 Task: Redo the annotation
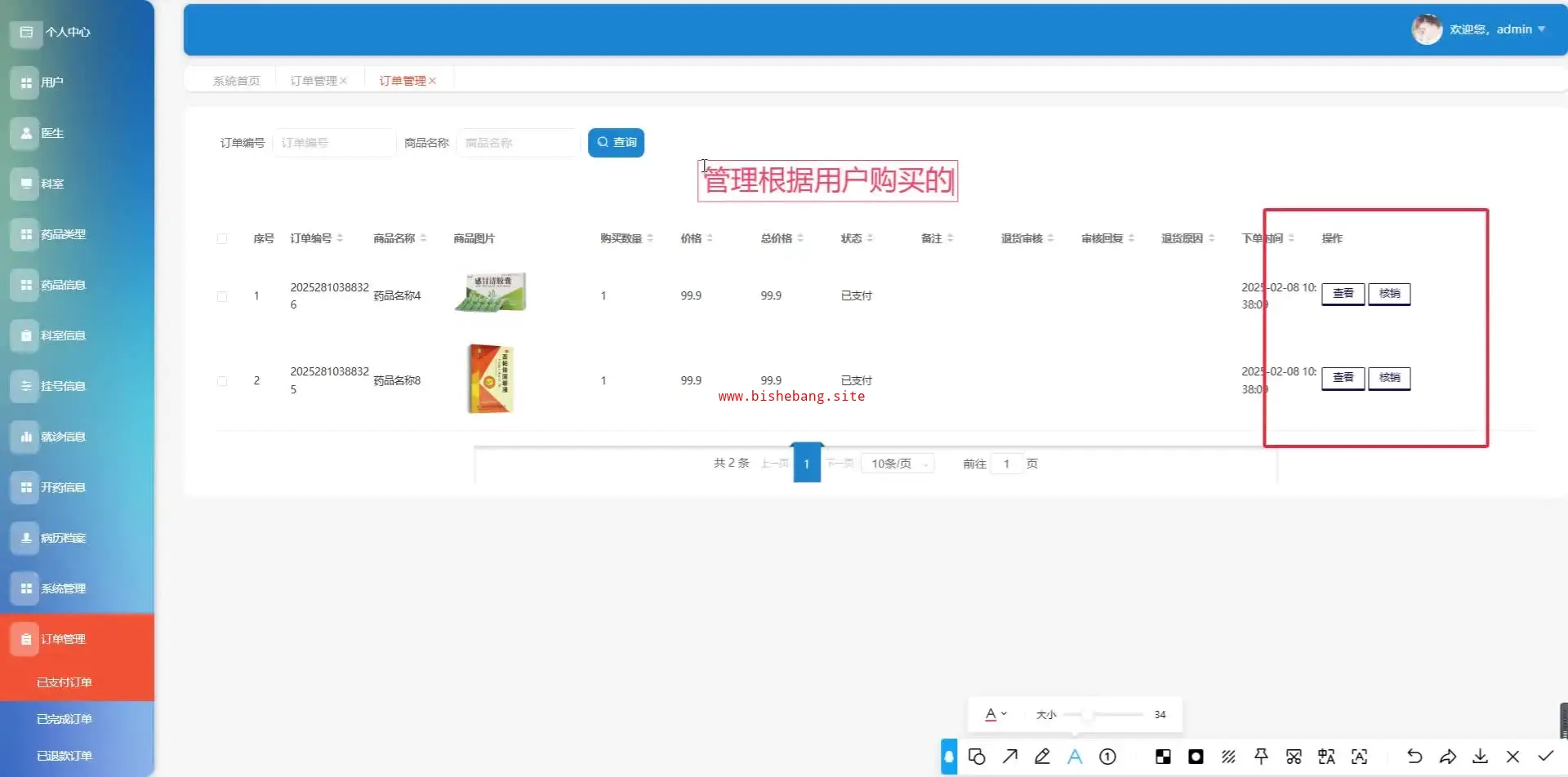pos(1447,757)
